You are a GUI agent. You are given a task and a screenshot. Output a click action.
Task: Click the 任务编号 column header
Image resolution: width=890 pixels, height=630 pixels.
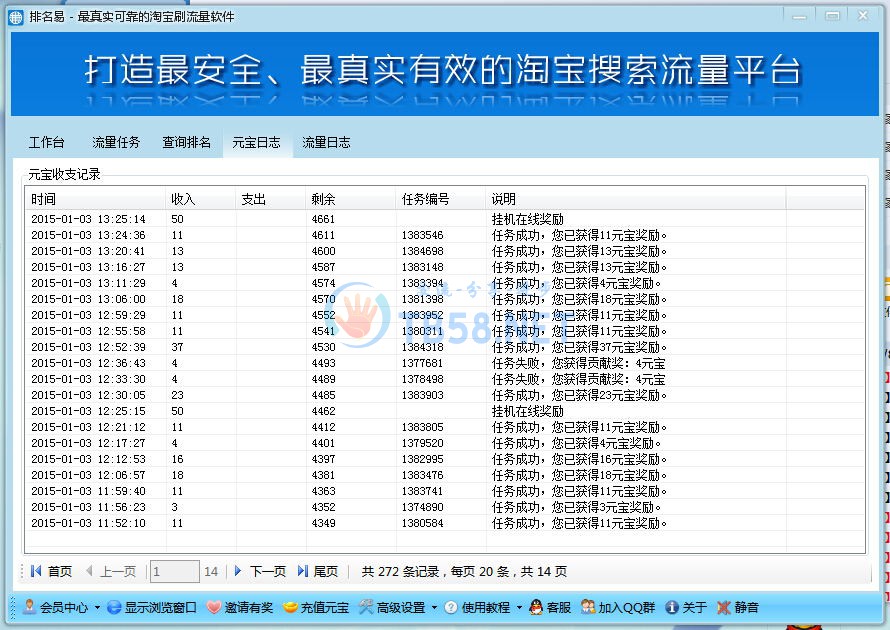(440, 199)
